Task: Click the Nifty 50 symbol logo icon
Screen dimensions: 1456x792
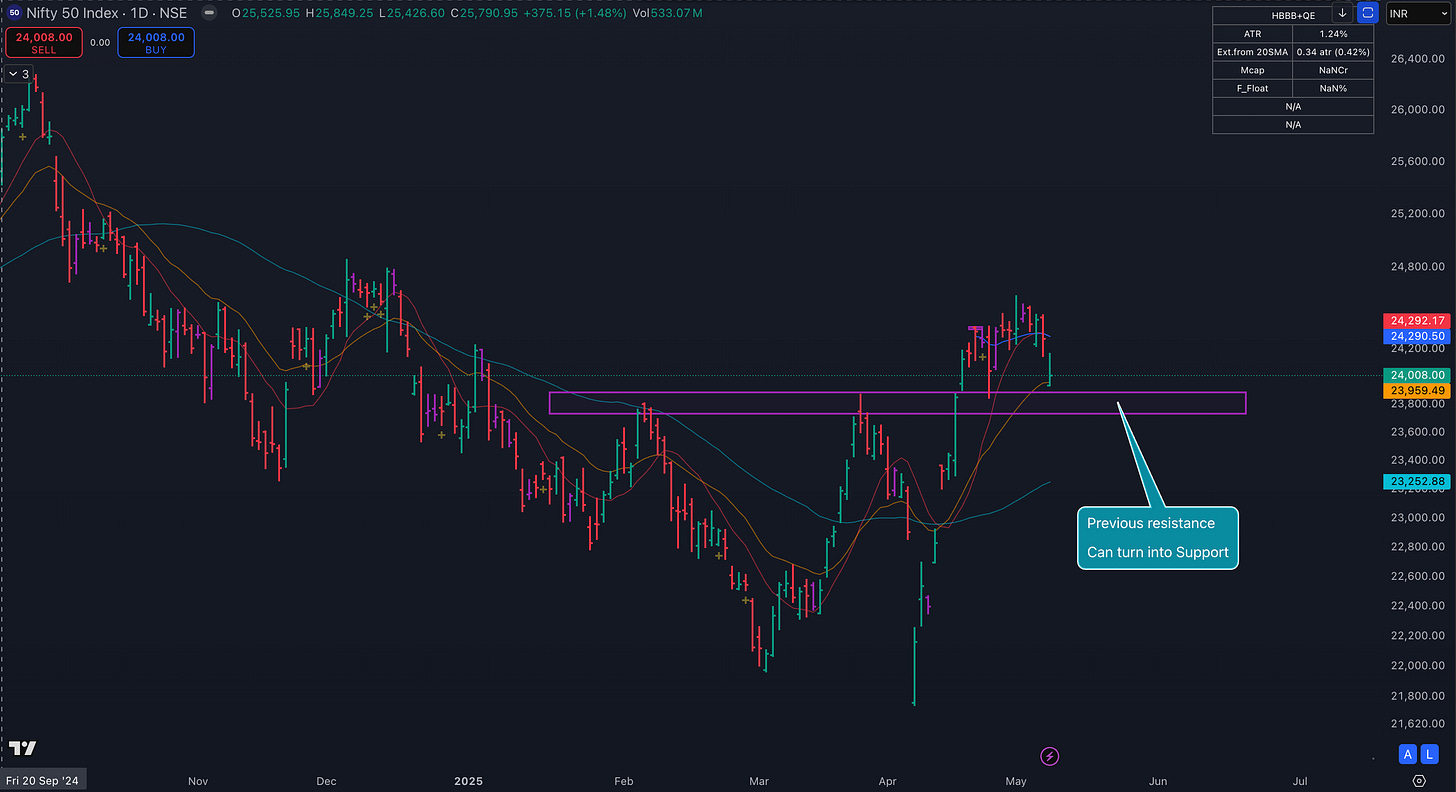Action: [14, 13]
